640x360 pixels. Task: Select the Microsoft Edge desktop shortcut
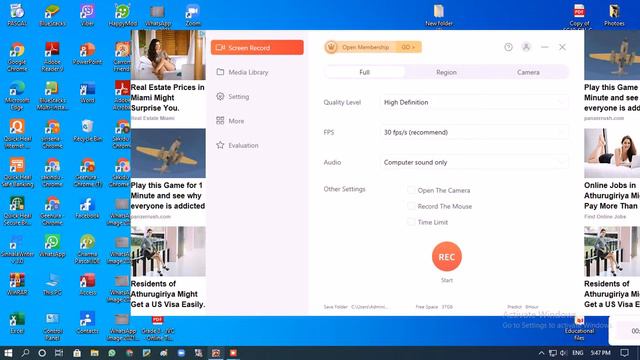tap(17, 96)
